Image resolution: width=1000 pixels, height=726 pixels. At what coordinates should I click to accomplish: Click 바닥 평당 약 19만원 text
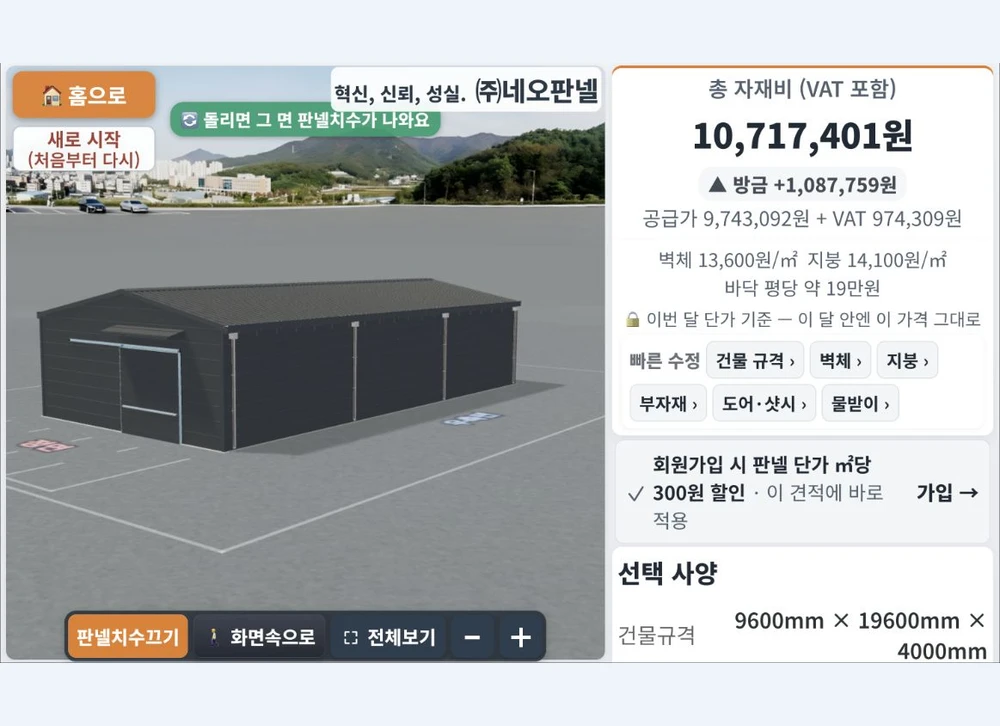802,288
